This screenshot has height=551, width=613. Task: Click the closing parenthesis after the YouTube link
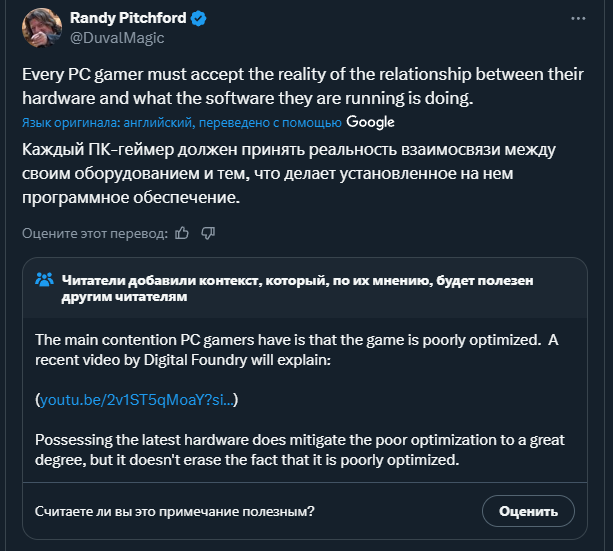(x=237, y=400)
